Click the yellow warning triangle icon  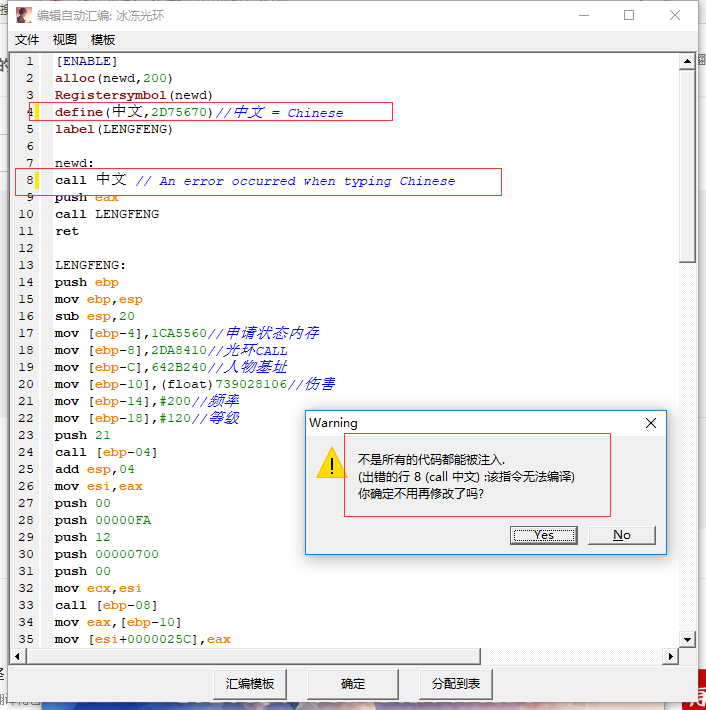pyautogui.click(x=331, y=464)
